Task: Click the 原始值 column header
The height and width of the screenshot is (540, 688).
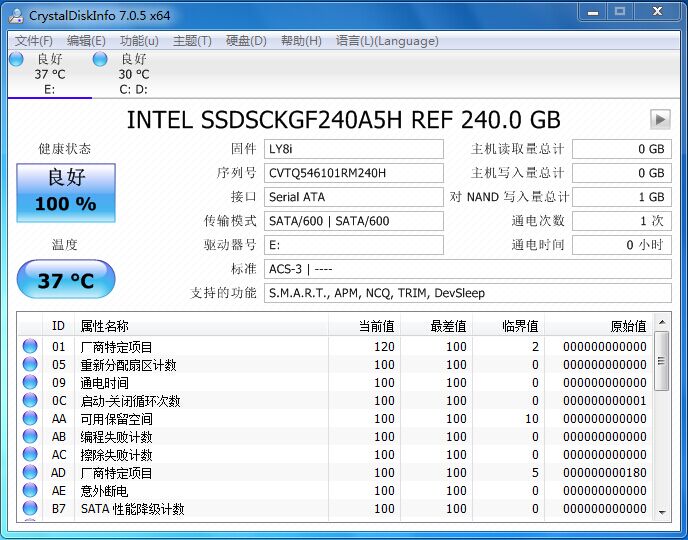Action: tap(598, 325)
